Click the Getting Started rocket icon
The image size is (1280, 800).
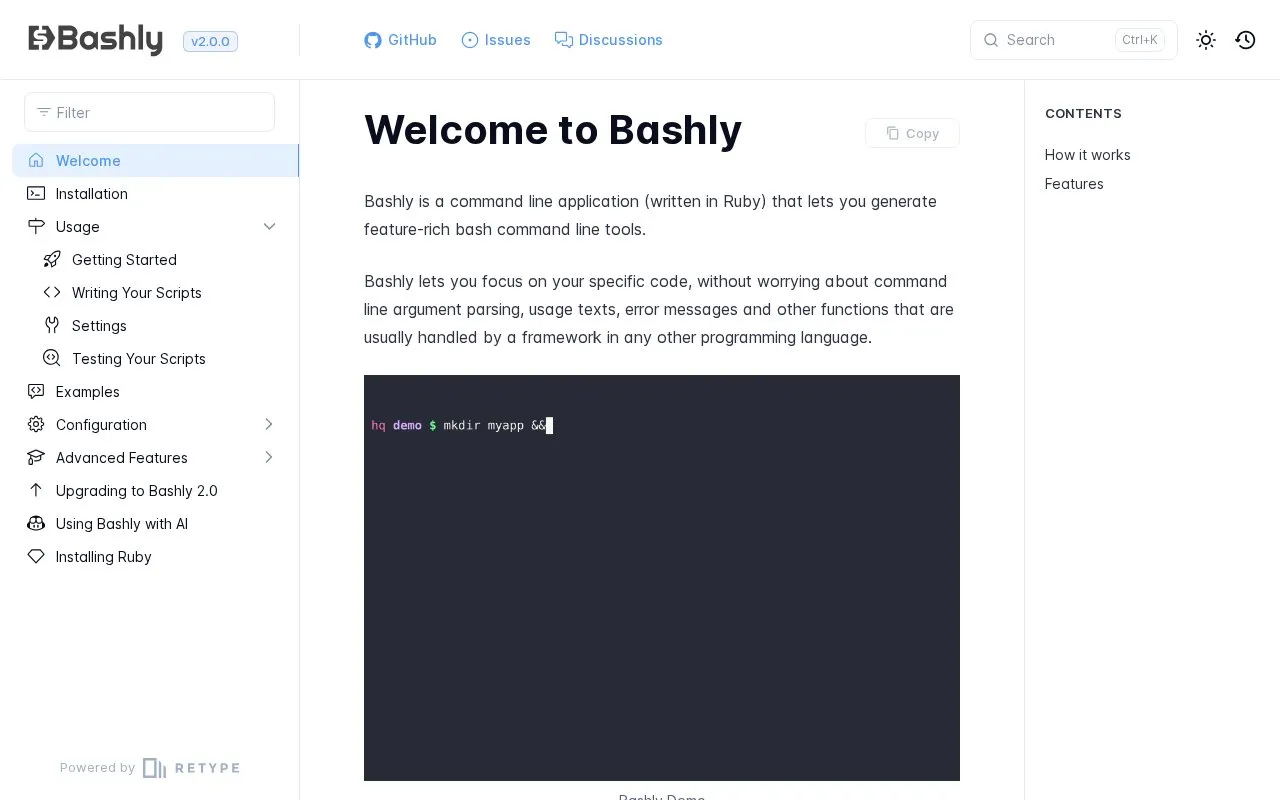point(52,259)
